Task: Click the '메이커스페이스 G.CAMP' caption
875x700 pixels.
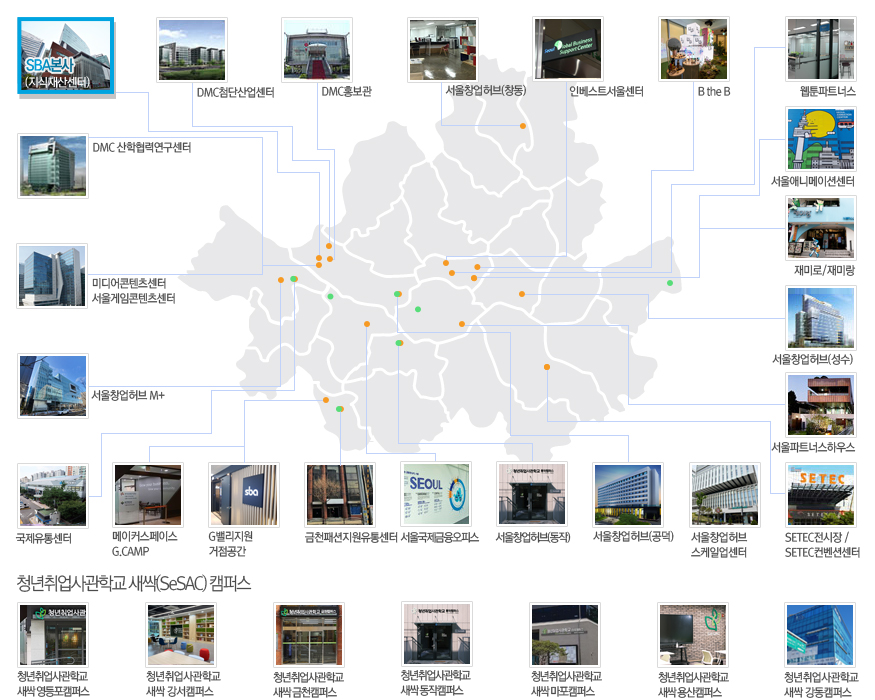Action: [145, 544]
